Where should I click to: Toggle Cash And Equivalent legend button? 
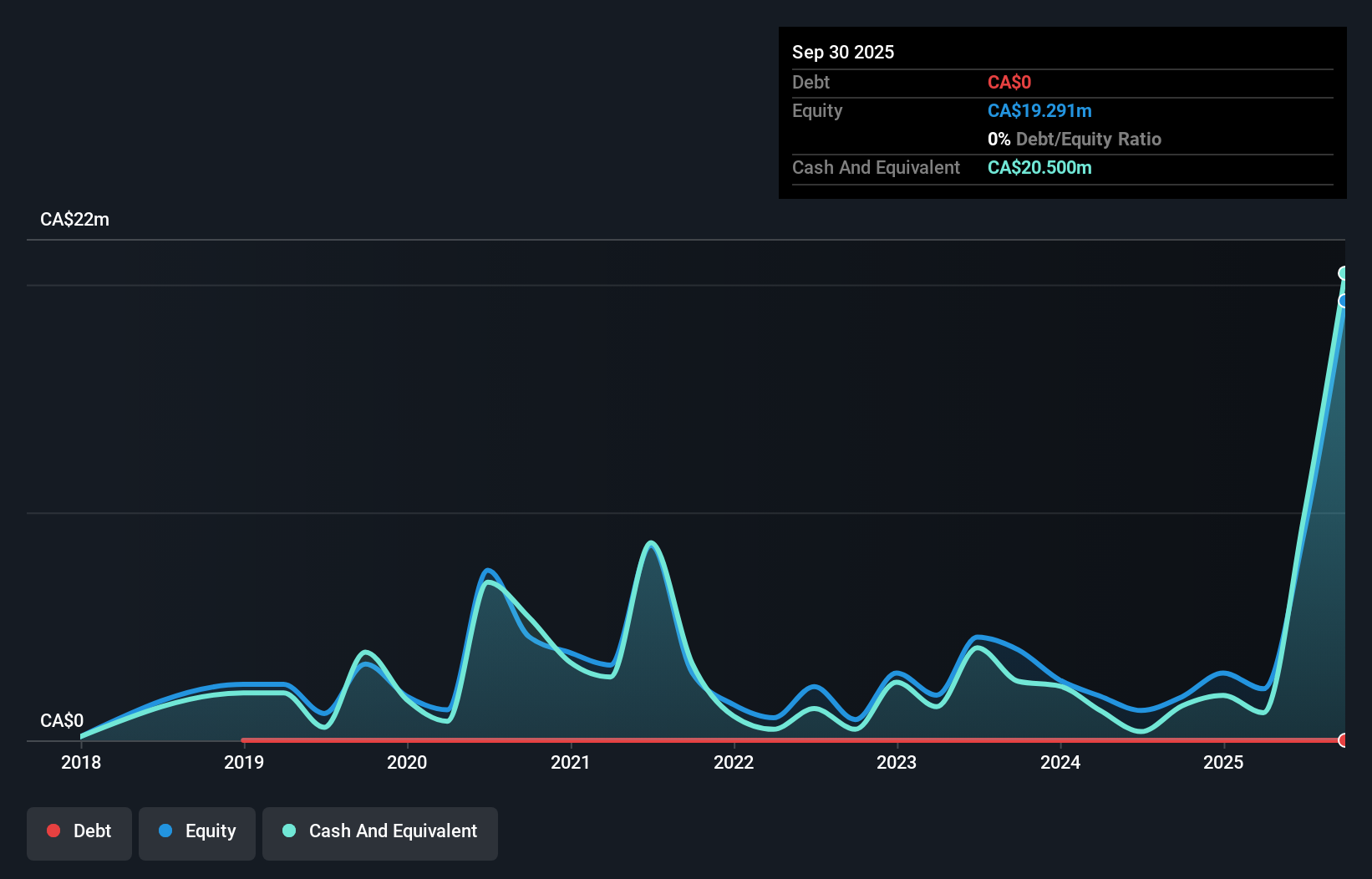click(x=380, y=833)
